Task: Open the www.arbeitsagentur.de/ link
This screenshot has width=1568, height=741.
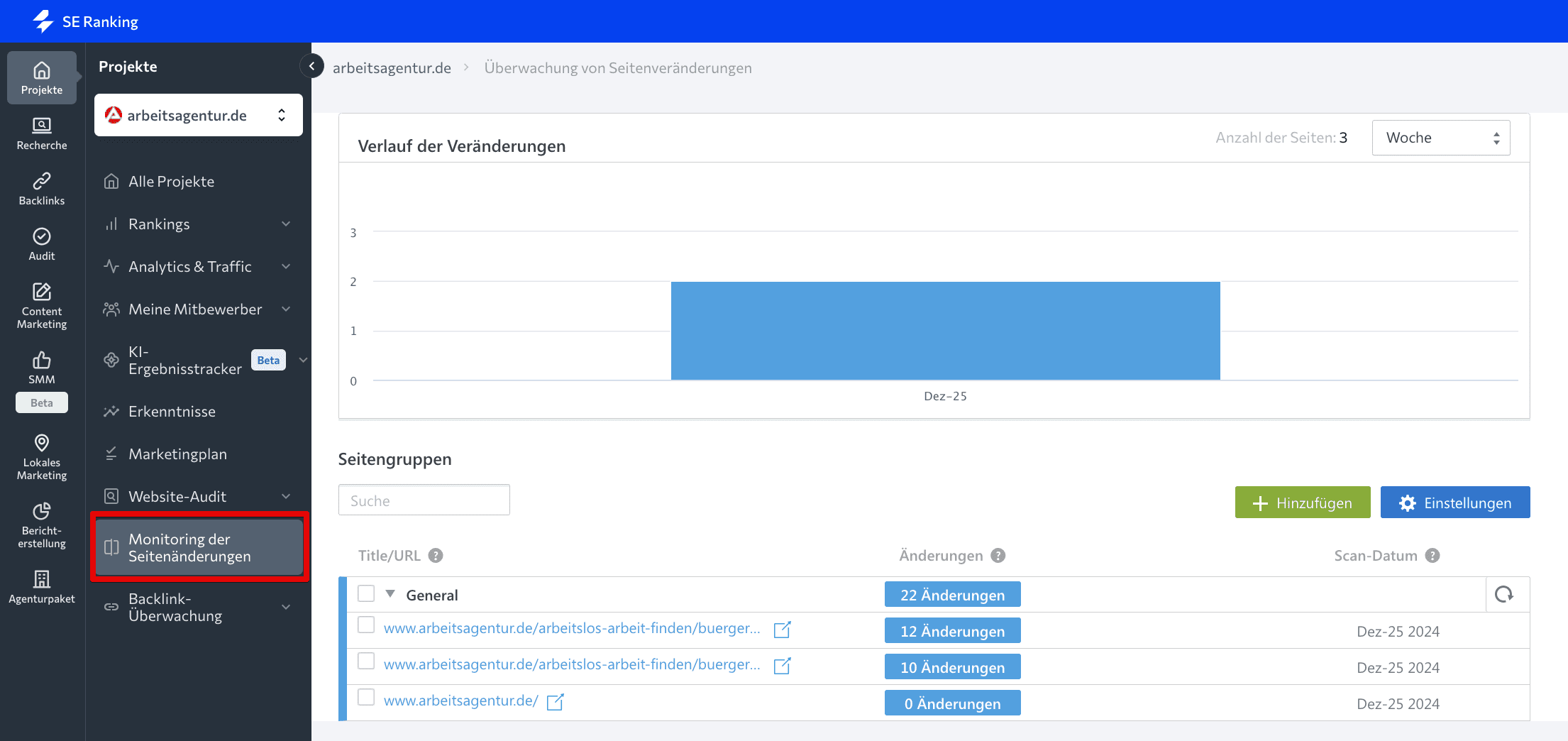Action: click(461, 701)
